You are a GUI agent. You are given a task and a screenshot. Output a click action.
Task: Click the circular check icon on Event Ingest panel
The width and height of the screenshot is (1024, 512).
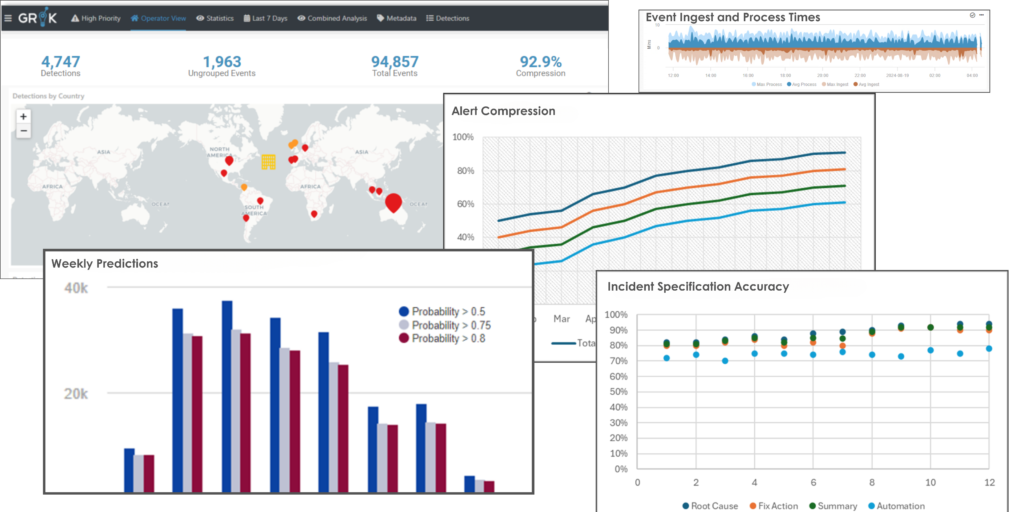coord(972,17)
